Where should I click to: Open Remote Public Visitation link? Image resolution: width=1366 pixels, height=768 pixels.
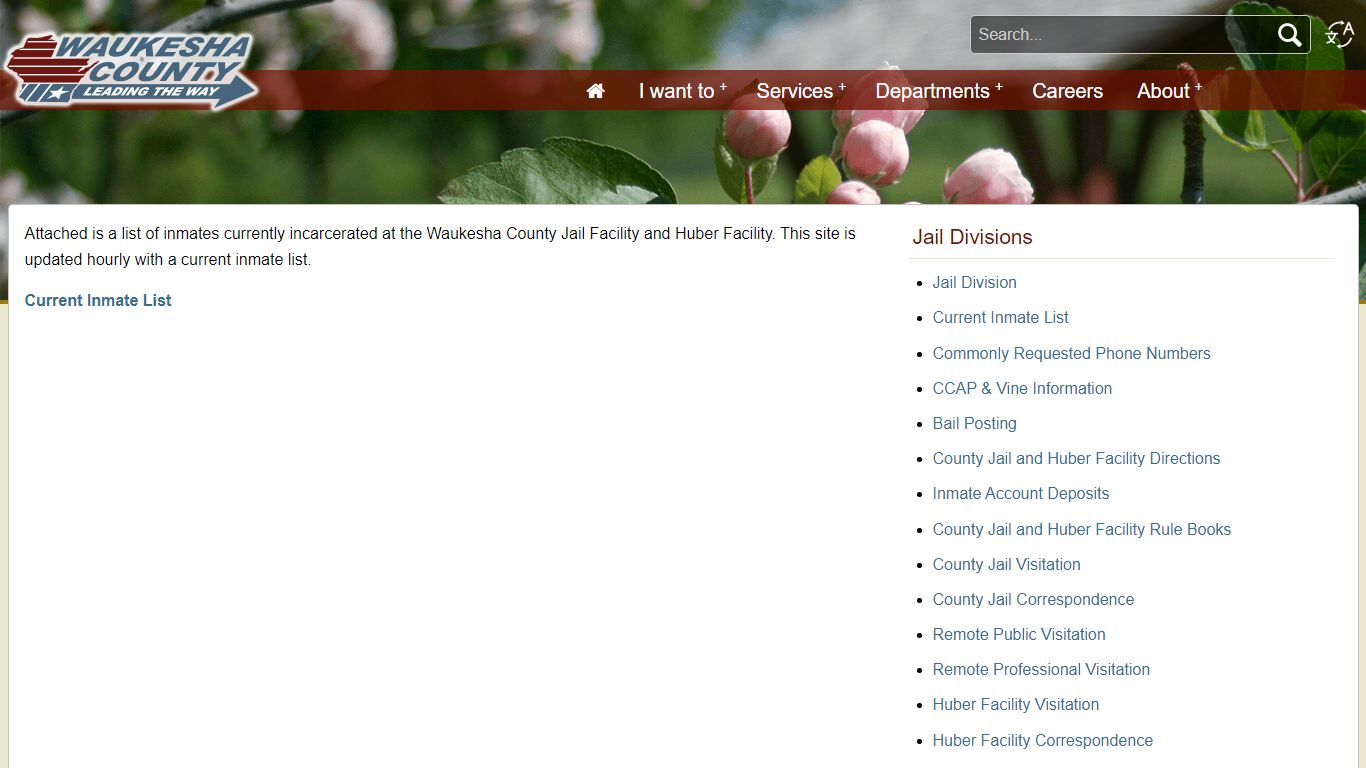(x=1018, y=634)
